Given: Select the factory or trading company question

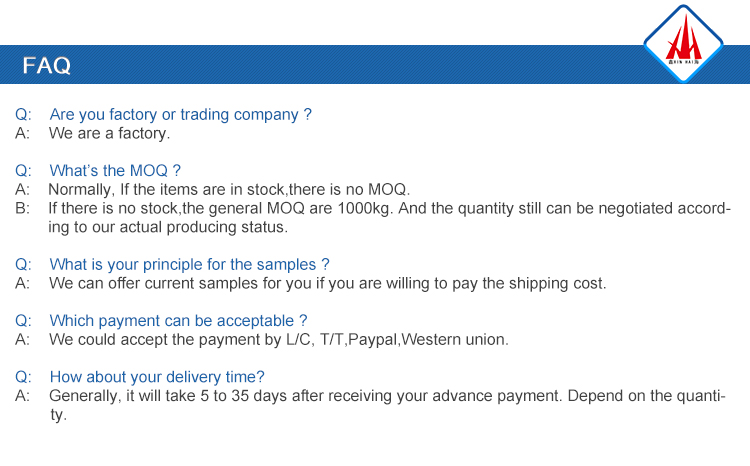Looking at the screenshot, I should pyautogui.click(x=180, y=115).
